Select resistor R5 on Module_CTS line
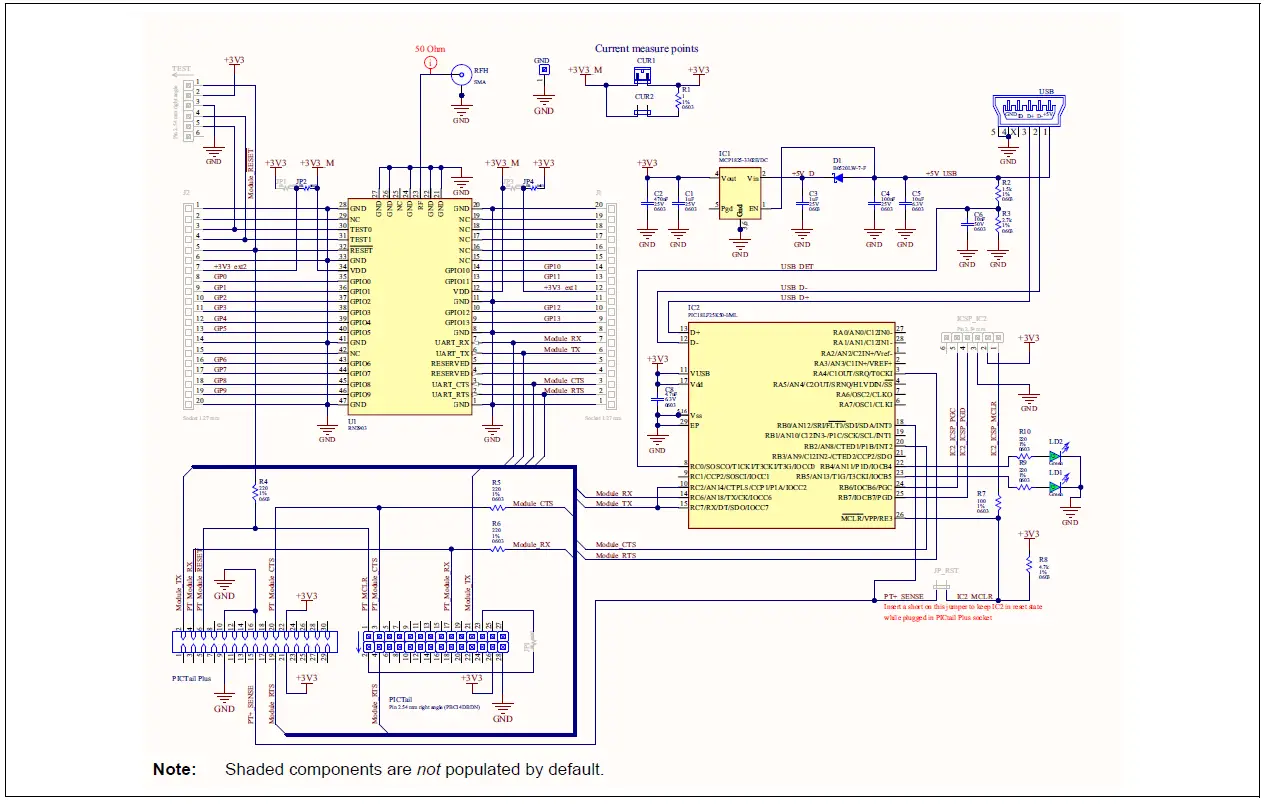This screenshot has height=806, width=1273. (496, 506)
